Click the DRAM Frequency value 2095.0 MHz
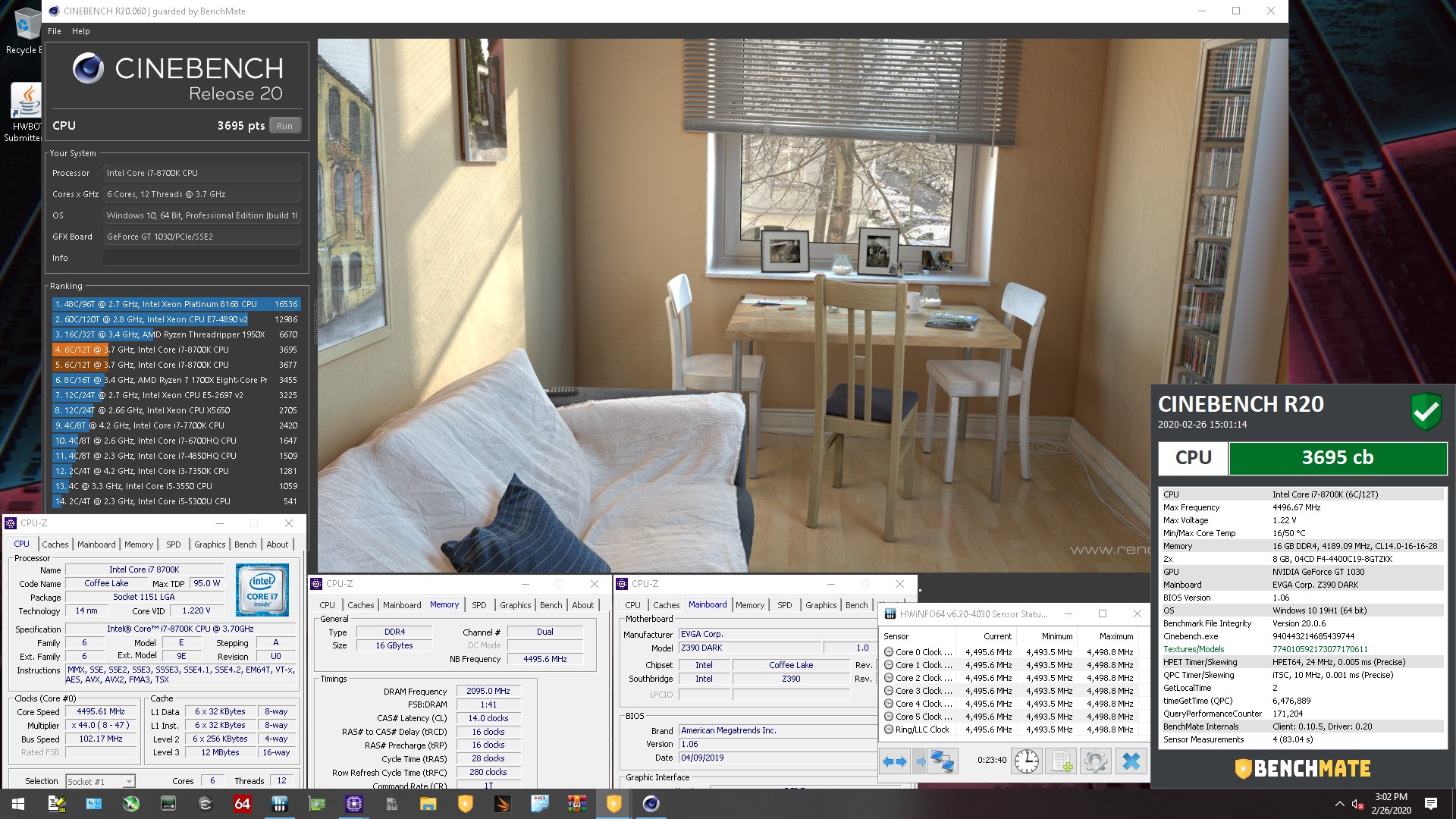 (488, 692)
